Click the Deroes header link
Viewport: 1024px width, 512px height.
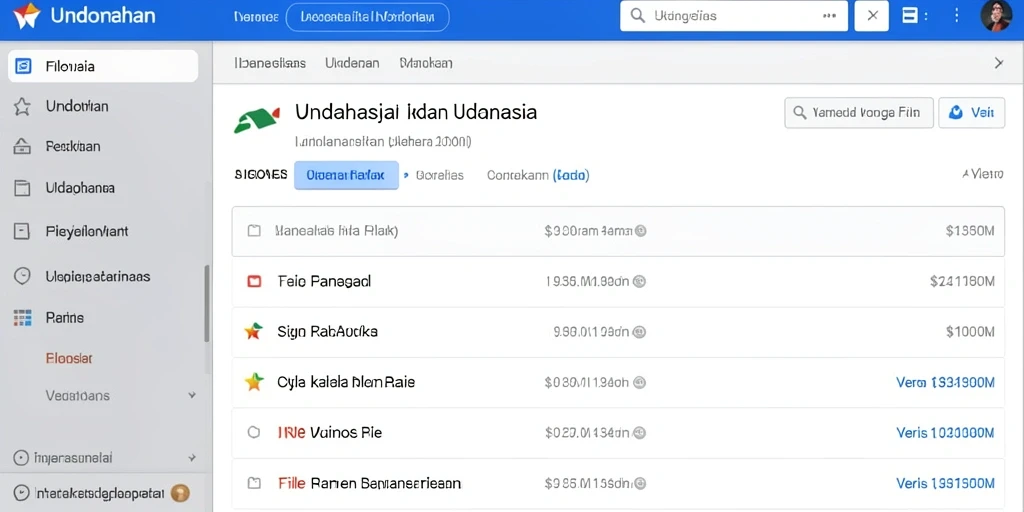[255, 17]
